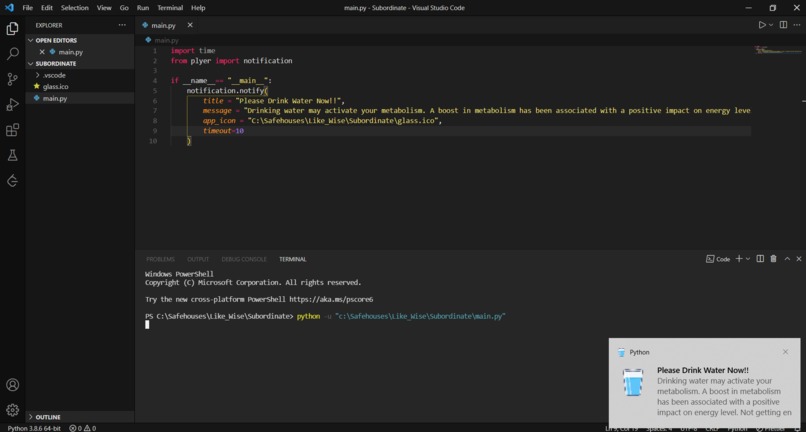Kill the terminal with the trash icon

773,259
